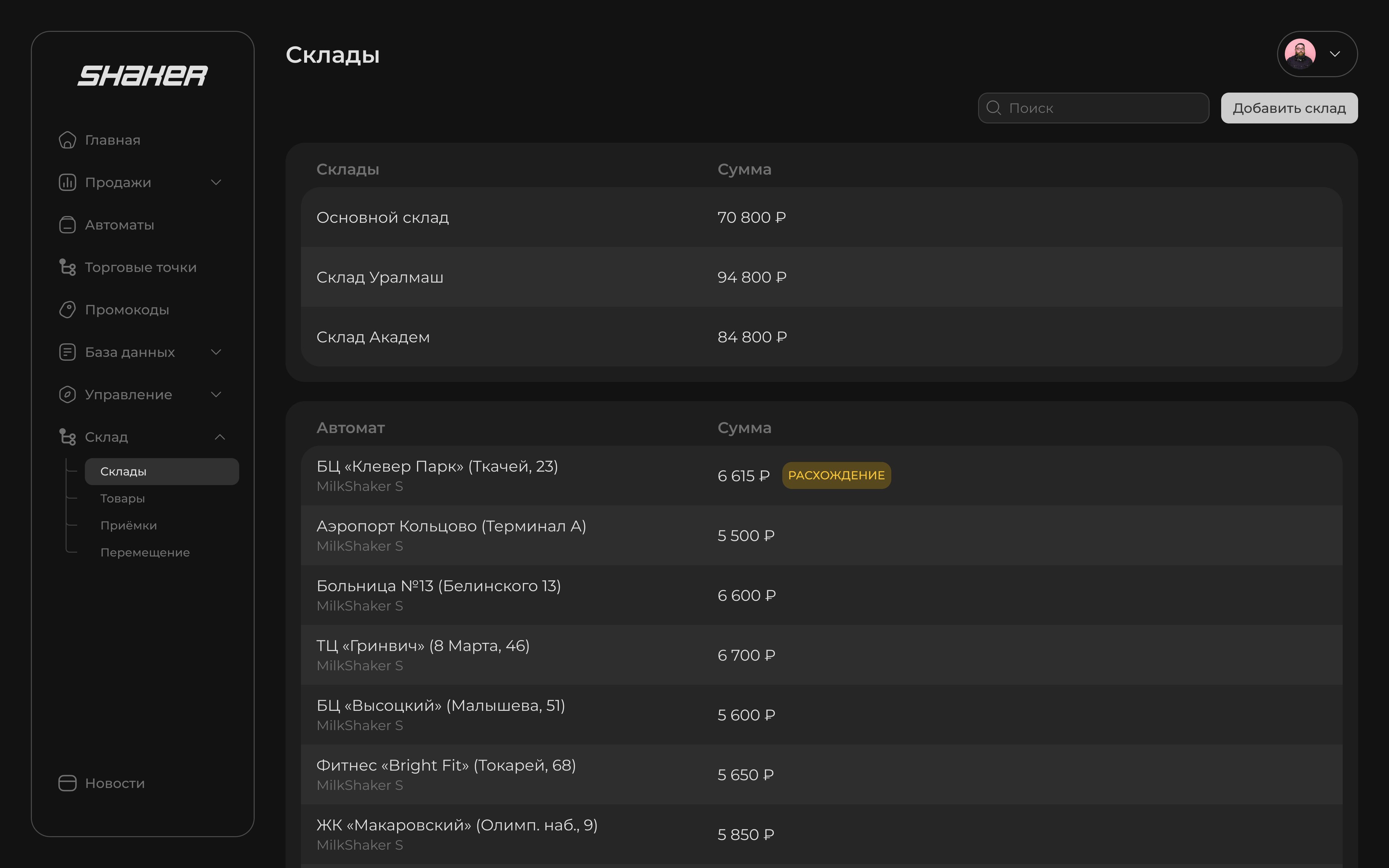Screen dimensions: 1389x868
Task: Expand the База данных chevron
Action: tap(216, 352)
